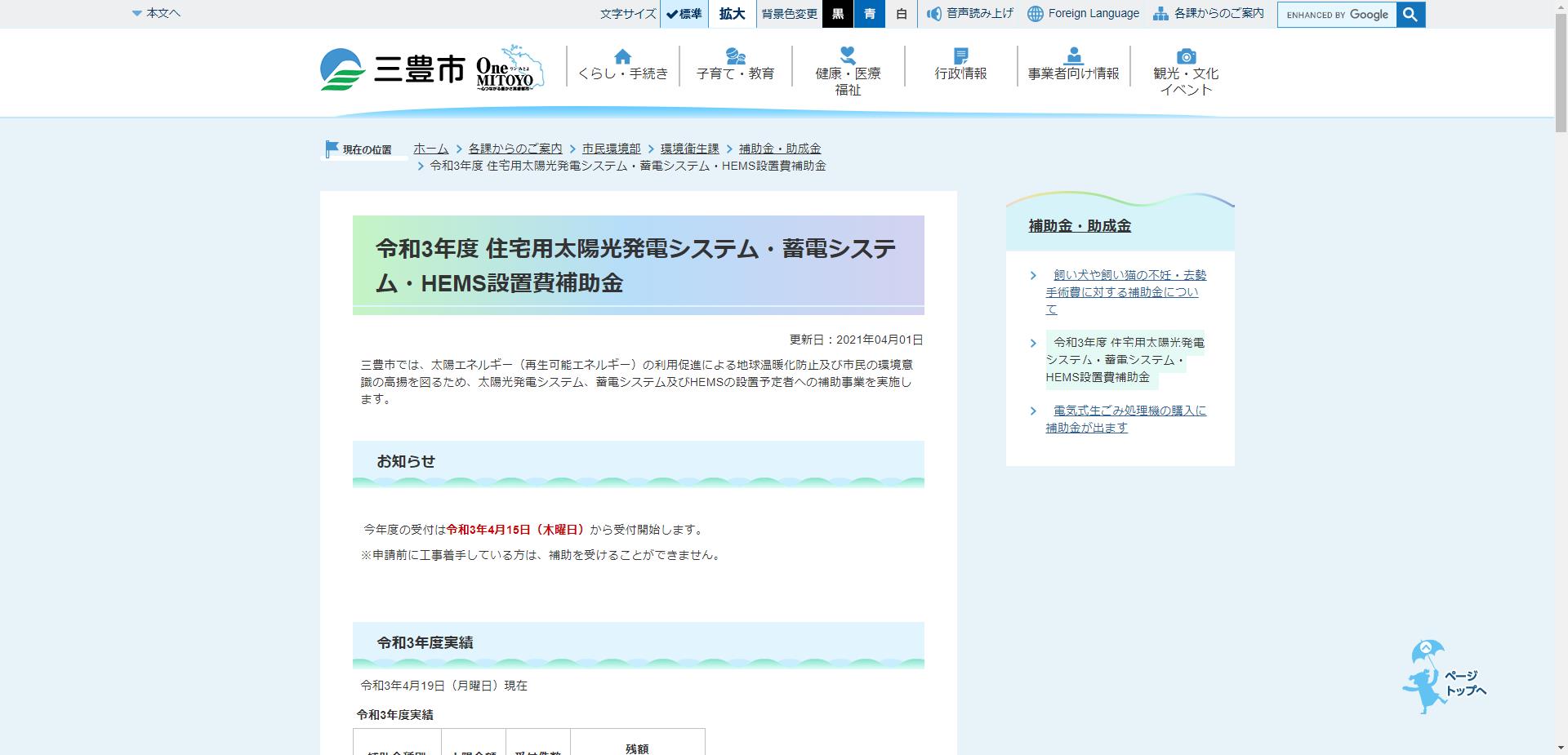Open Foreign Language via the globe icon
The width and height of the screenshot is (1568, 755).
1036,13
